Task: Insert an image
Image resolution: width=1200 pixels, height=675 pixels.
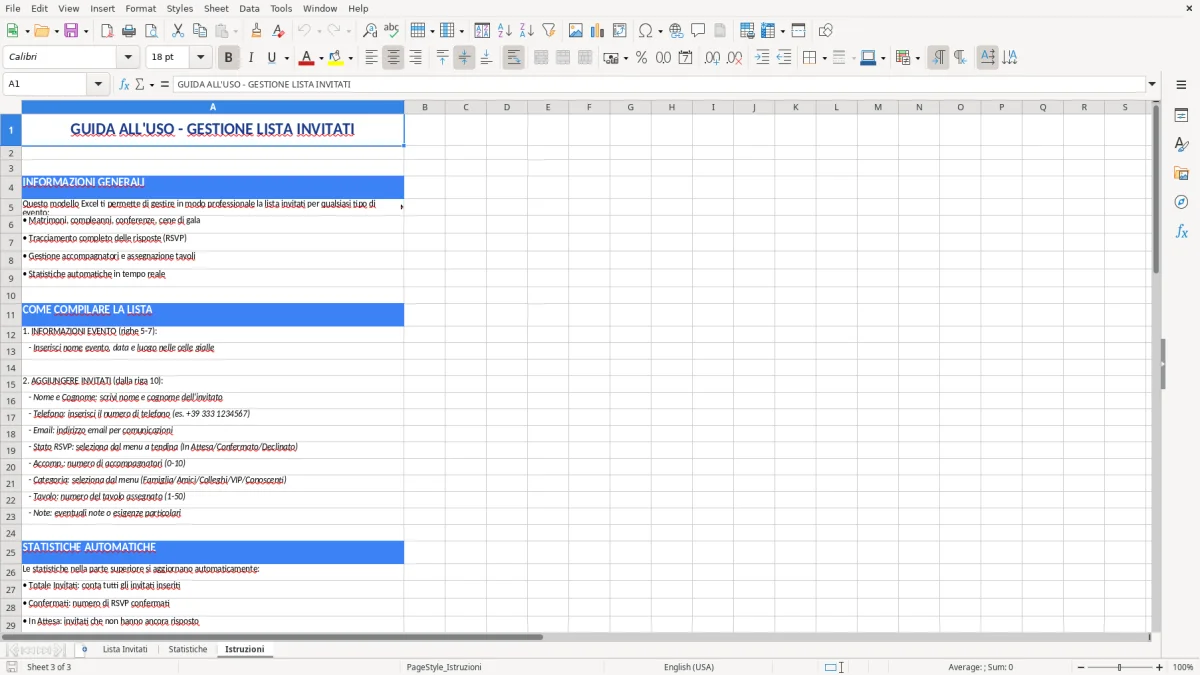Action: tap(576, 30)
